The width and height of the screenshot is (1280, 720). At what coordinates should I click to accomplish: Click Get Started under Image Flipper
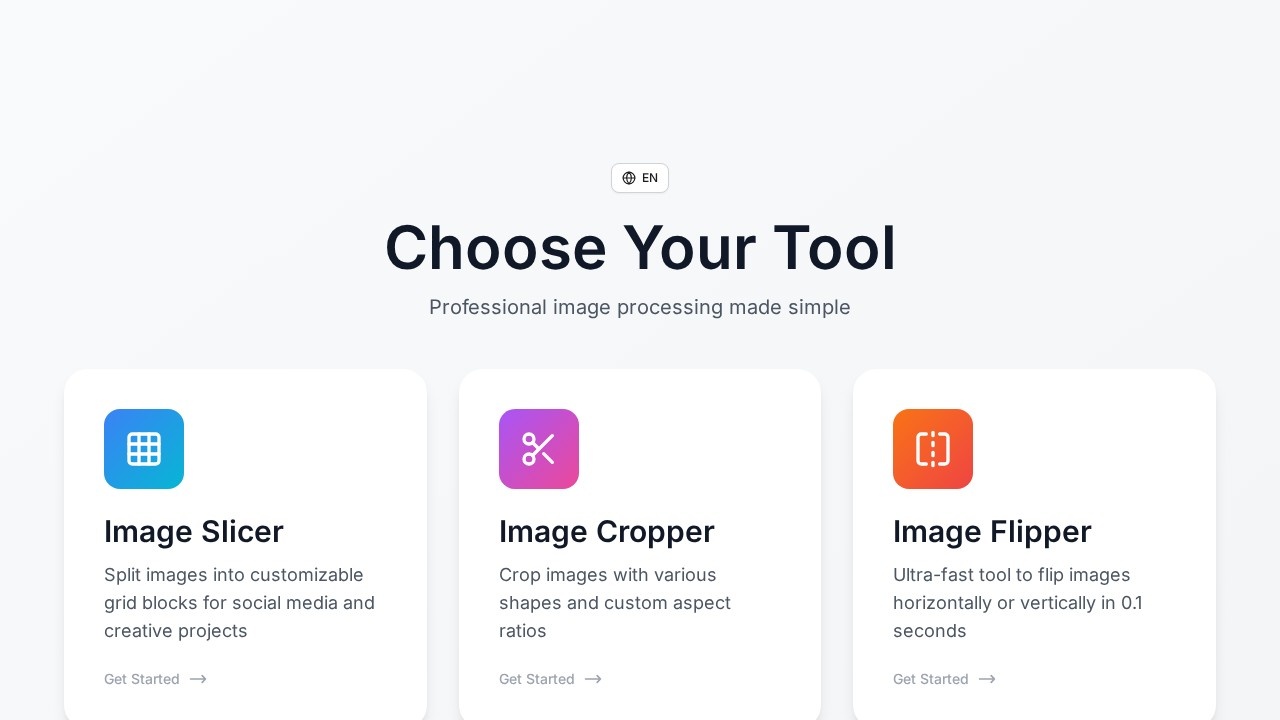click(x=931, y=679)
